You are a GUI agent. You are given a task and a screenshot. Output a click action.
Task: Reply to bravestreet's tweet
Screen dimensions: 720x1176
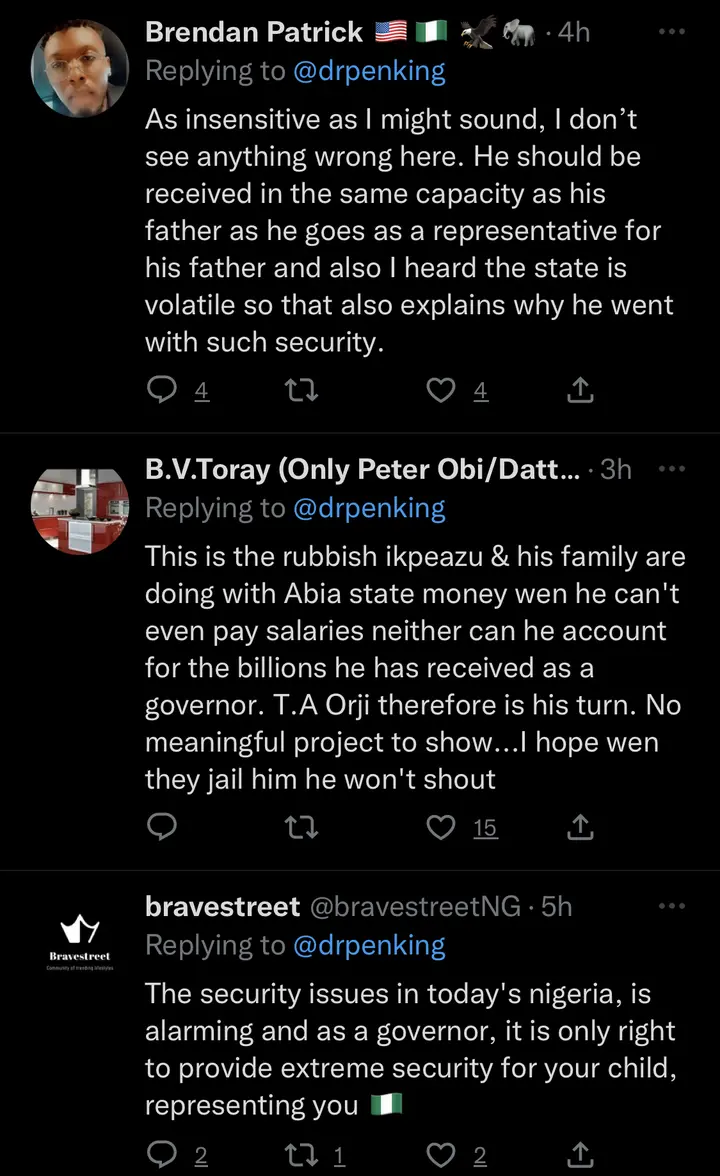tap(162, 1155)
